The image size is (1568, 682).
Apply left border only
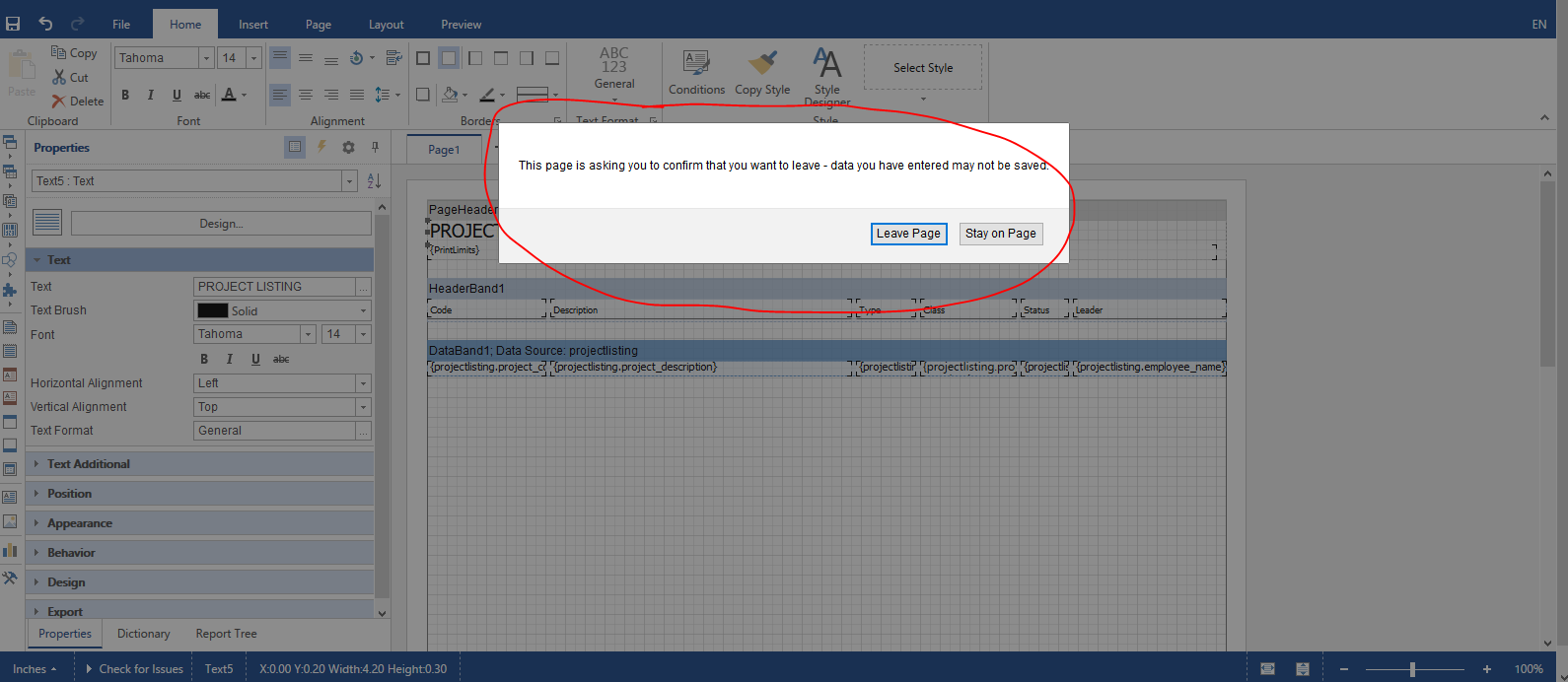pos(475,58)
